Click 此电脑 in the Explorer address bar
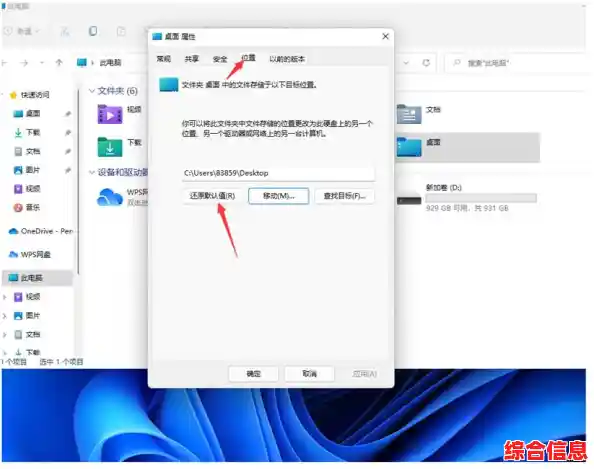 pyautogui.click(x=111, y=63)
